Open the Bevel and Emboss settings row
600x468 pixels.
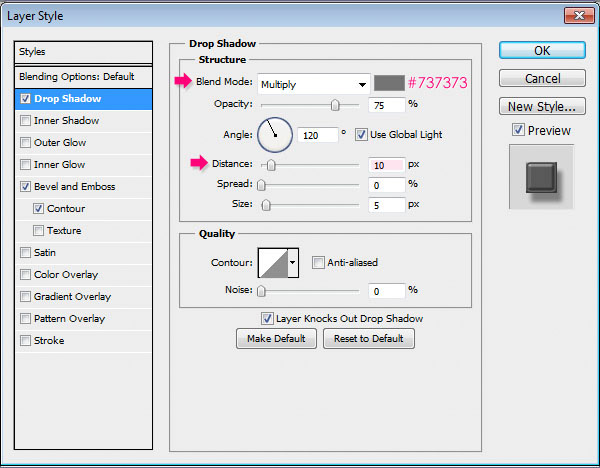(83, 187)
